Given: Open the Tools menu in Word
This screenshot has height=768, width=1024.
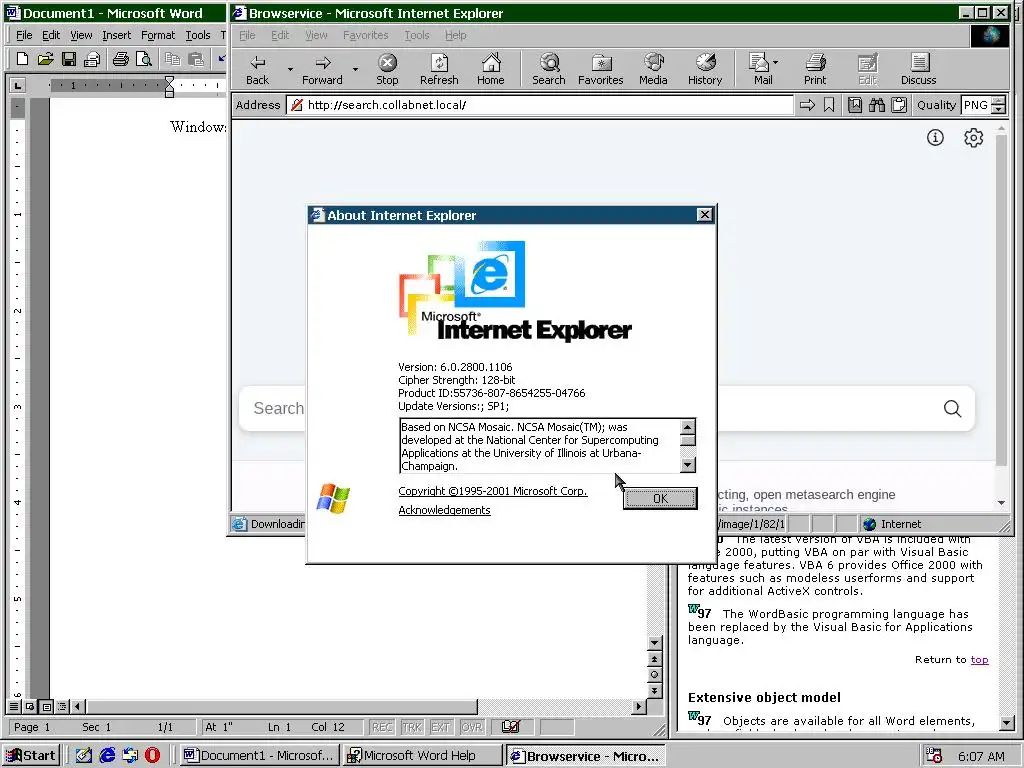Looking at the screenshot, I should point(198,35).
